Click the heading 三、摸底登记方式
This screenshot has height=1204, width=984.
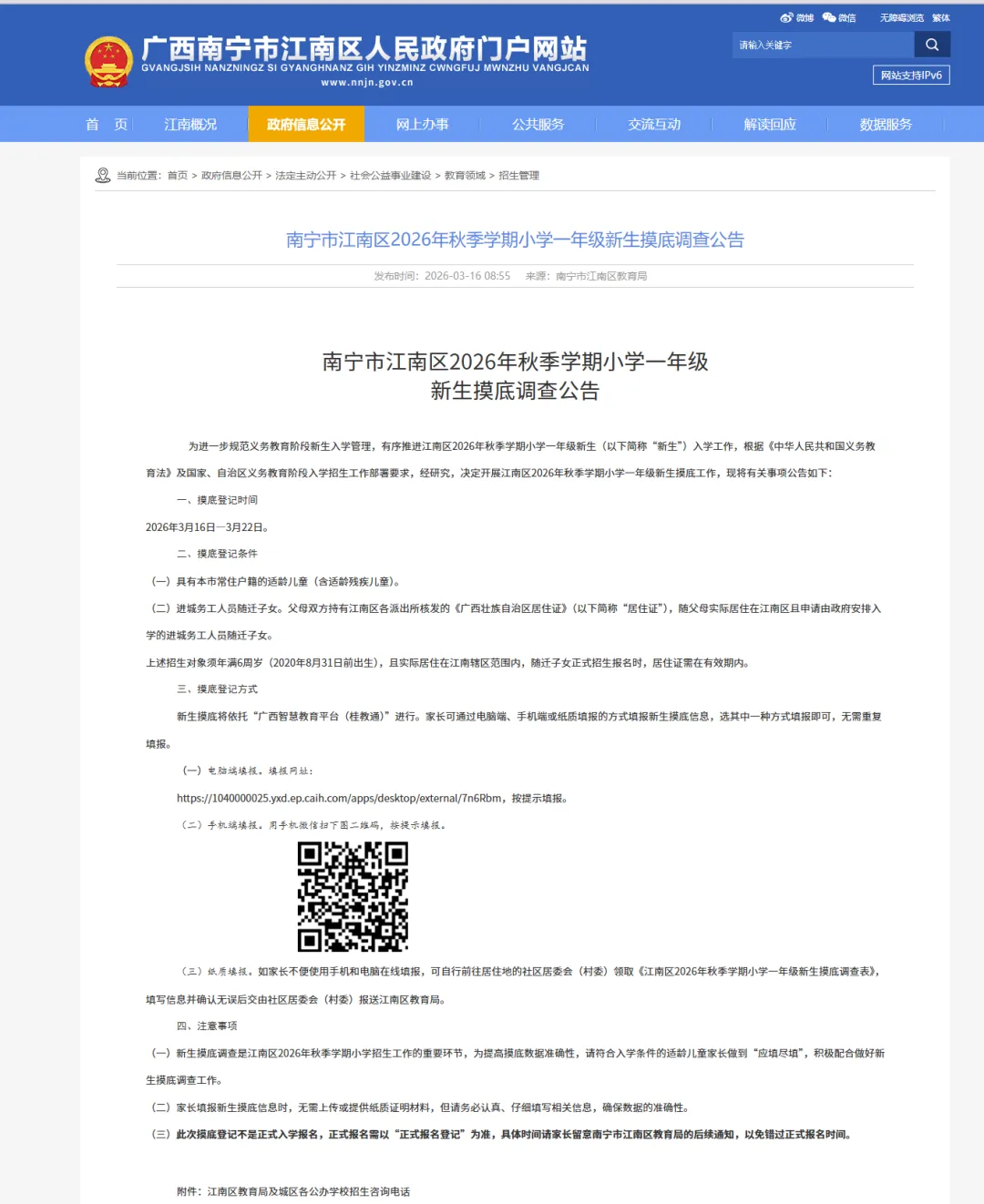point(217,689)
